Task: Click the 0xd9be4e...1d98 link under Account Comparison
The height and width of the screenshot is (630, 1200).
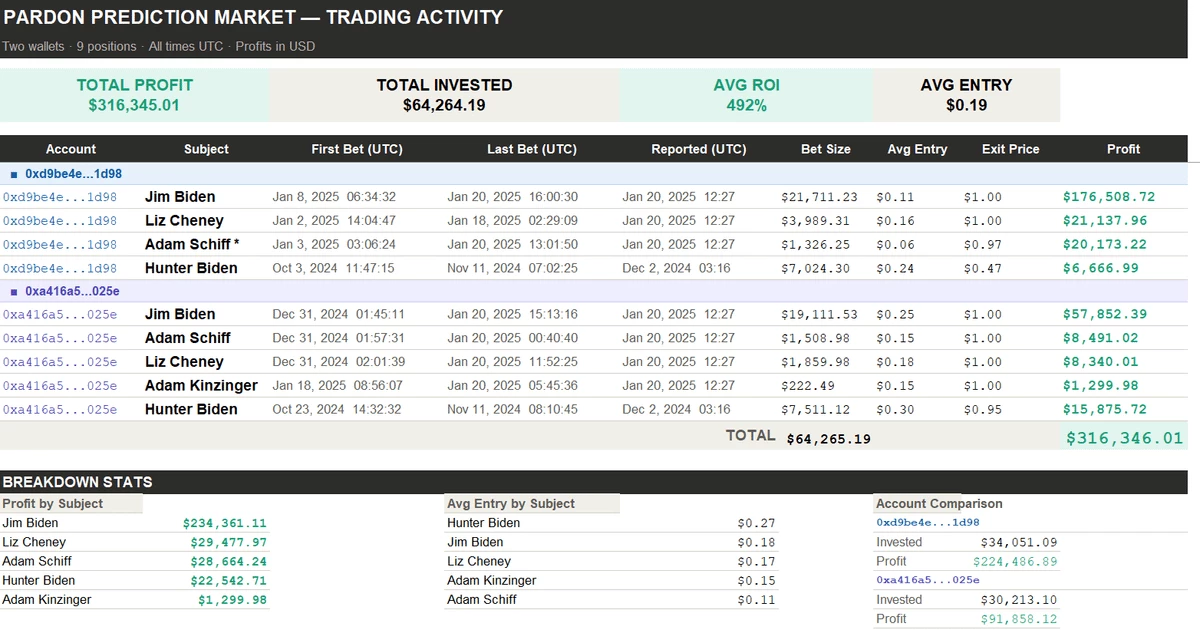Action: tap(927, 522)
